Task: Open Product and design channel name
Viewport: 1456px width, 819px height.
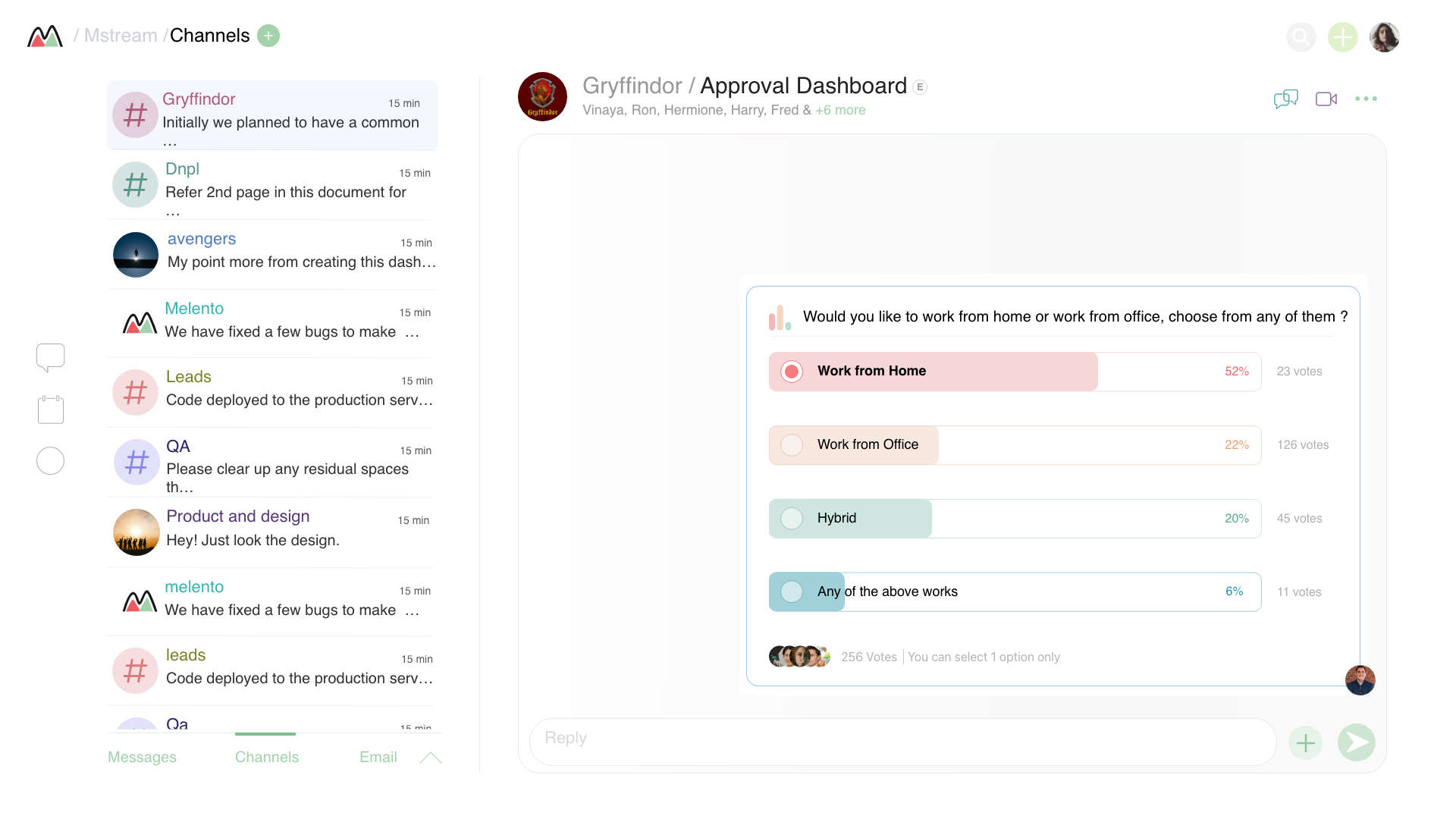Action: click(238, 516)
